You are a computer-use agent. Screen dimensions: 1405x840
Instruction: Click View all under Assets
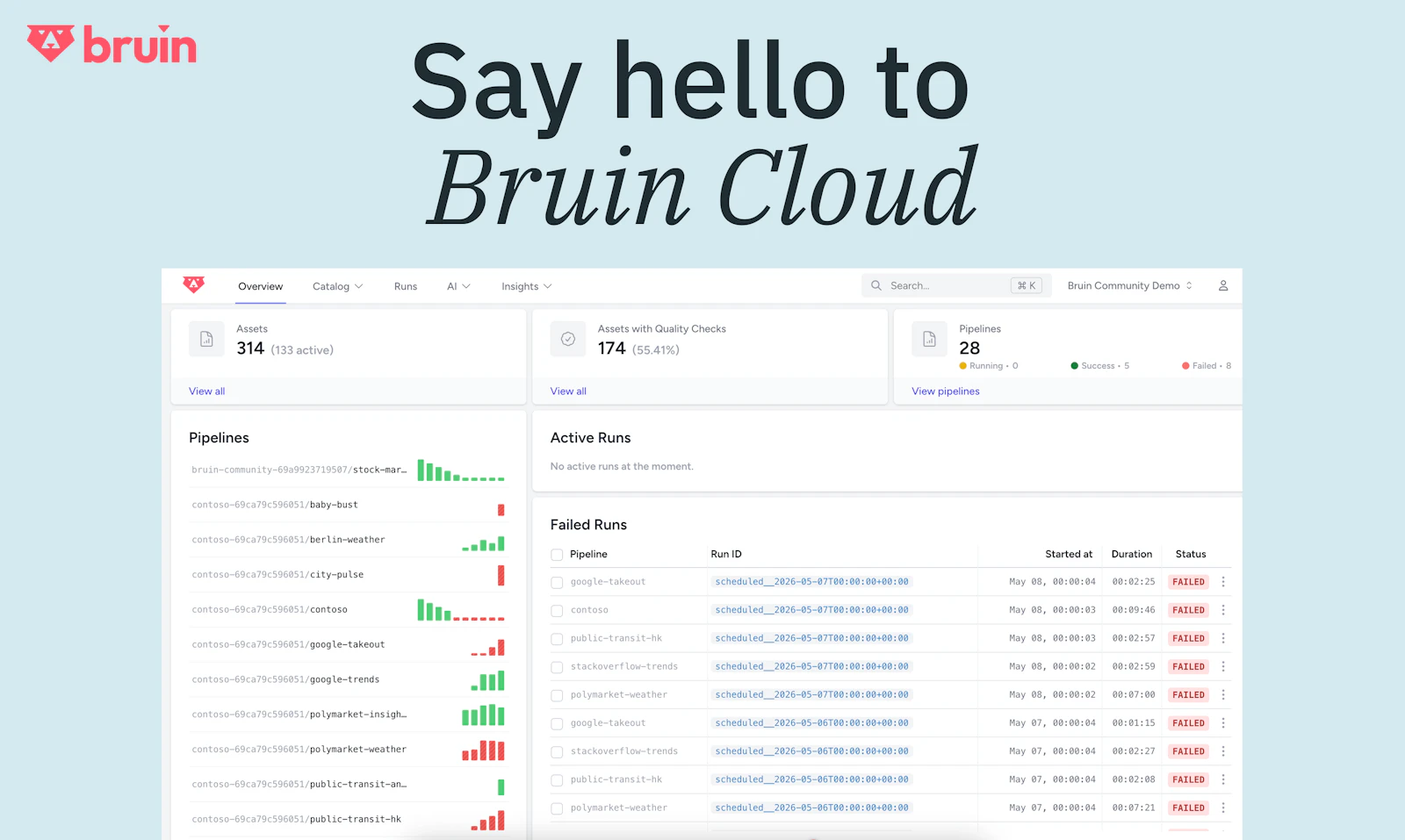pyautogui.click(x=206, y=391)
